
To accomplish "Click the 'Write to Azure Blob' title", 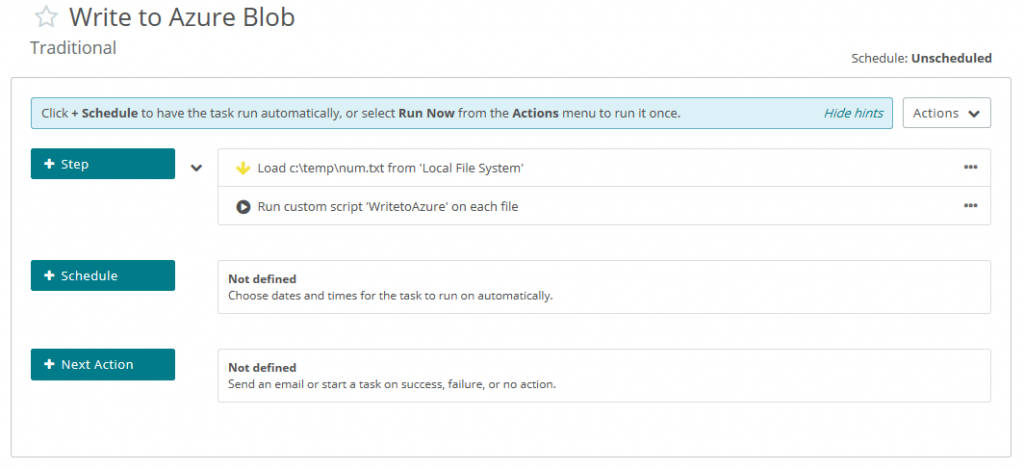I will tap(181, 18).
